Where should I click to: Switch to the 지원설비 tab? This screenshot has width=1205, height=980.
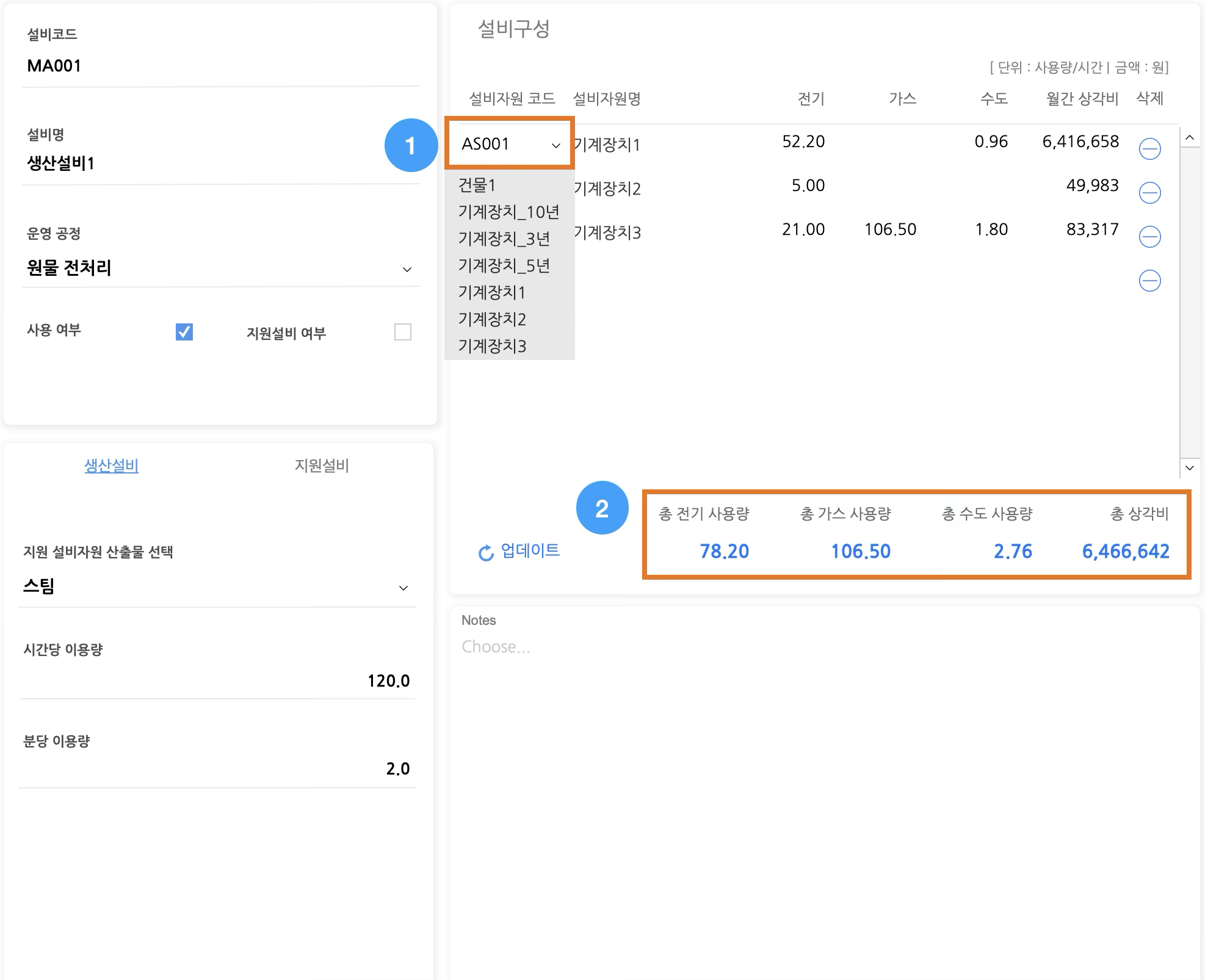point(322,466)
